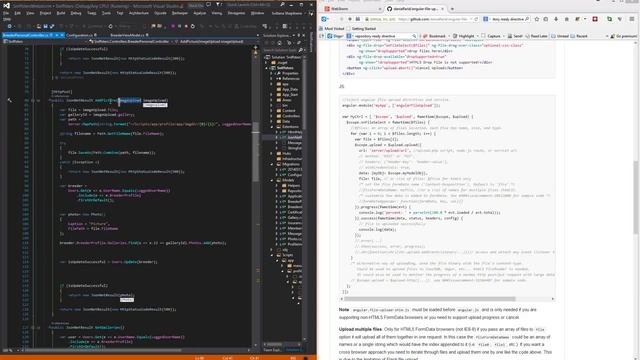This screenshot has height=360, width=640.
Task: Click the Diigo toolbar search magnifier
Action: pyautogui.click(x=414, y=36)
